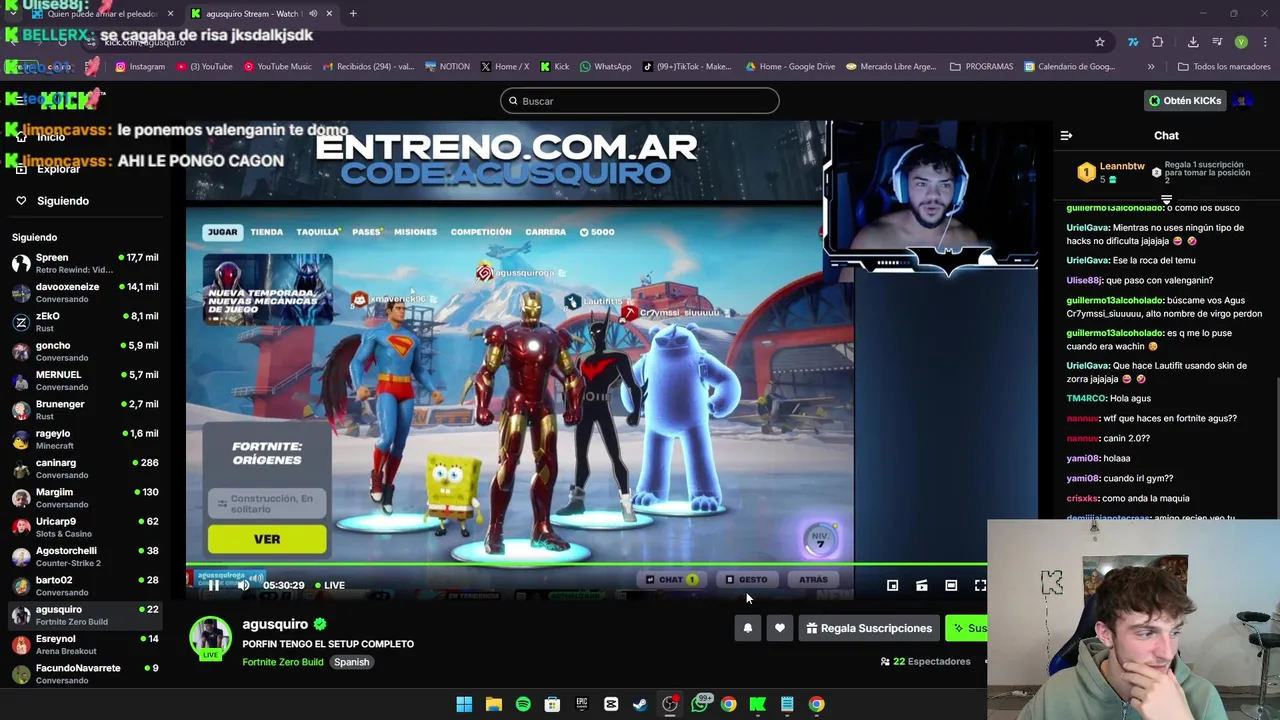
Task: Open CapCut from taskbar
Action: point(611,704)
